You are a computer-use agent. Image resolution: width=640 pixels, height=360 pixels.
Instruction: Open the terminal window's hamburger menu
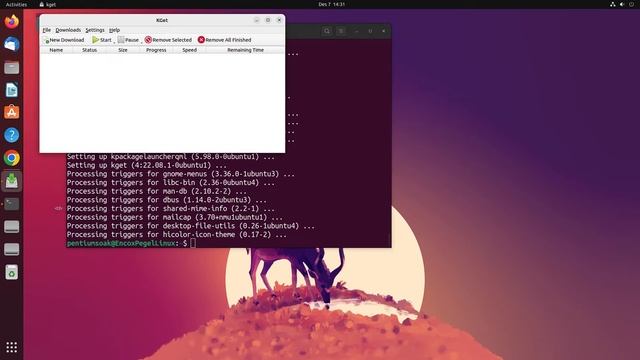click(x=341, y=31)
